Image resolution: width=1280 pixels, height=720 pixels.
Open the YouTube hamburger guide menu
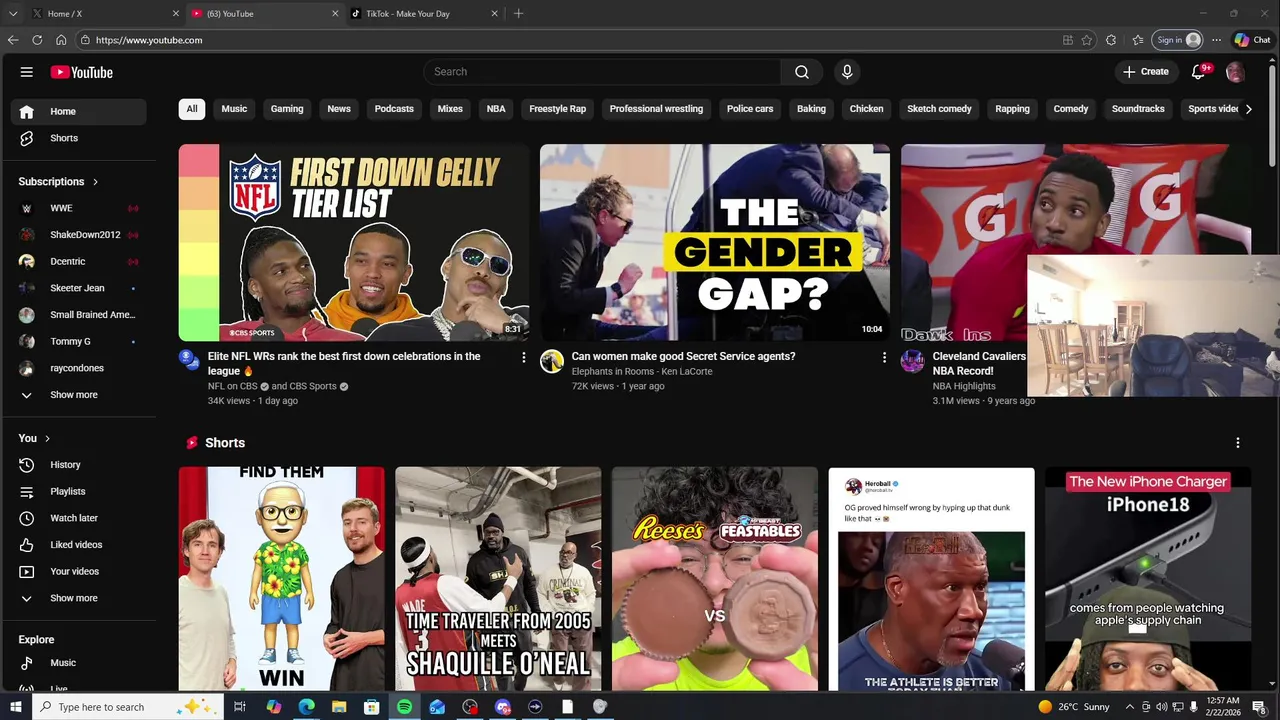(x=27, y=72)
